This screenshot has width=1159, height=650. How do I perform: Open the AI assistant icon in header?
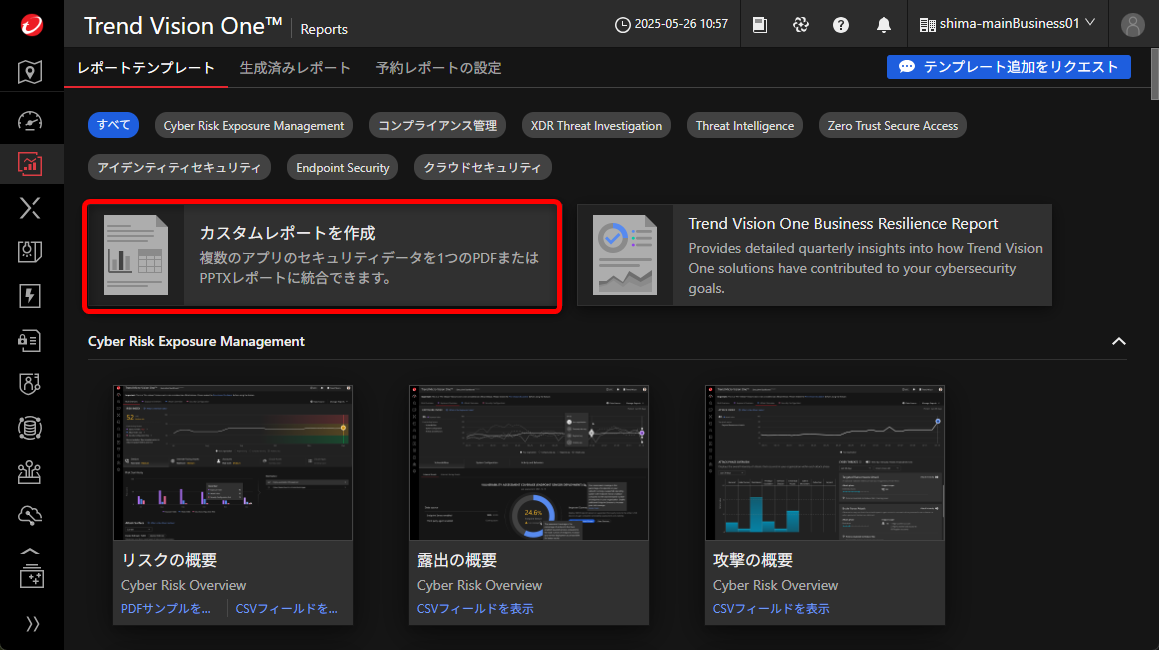801,24
